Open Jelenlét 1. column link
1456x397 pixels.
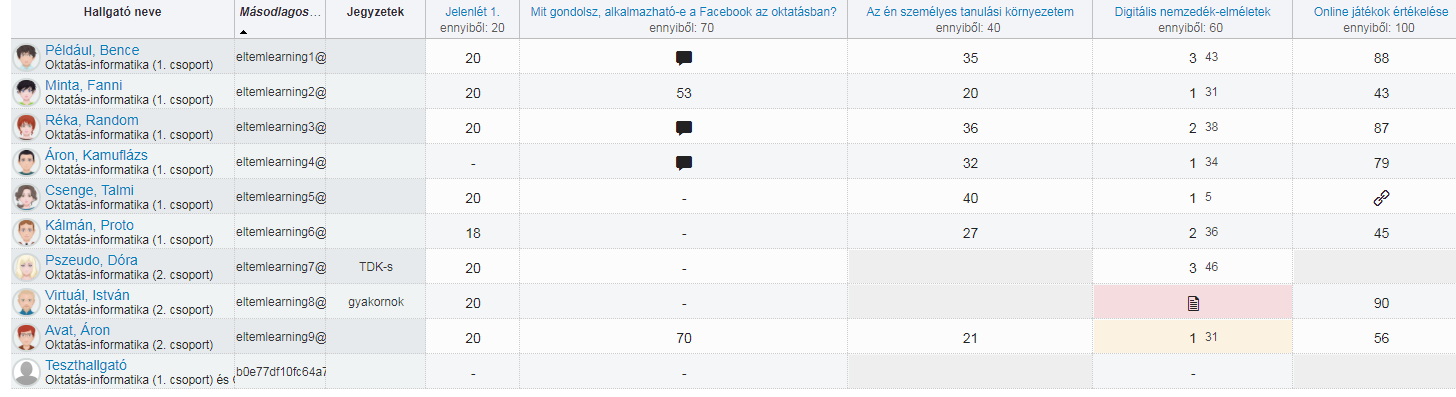(472, 12)
